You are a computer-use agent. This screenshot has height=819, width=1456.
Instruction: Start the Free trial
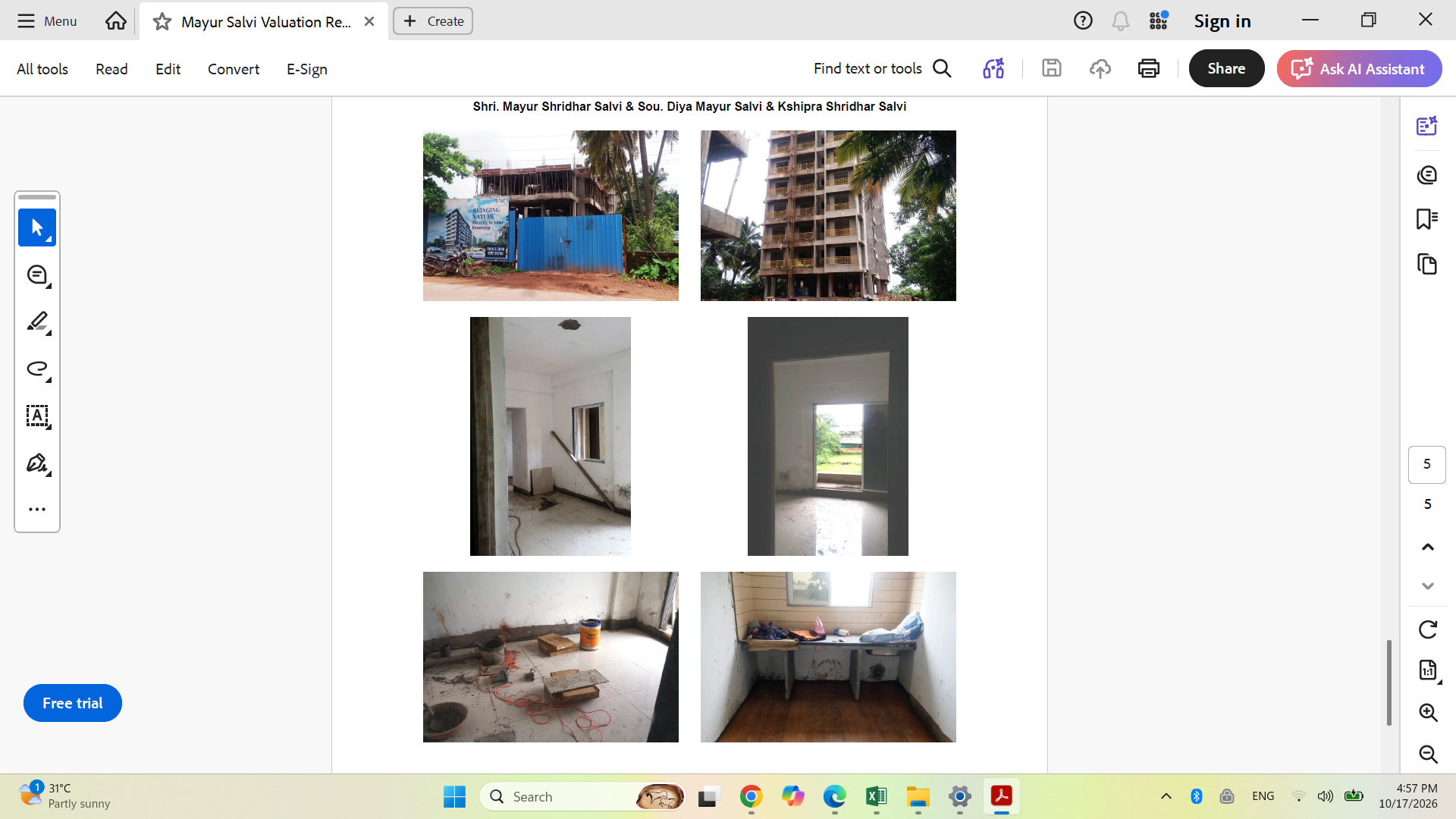coord(73,703)
